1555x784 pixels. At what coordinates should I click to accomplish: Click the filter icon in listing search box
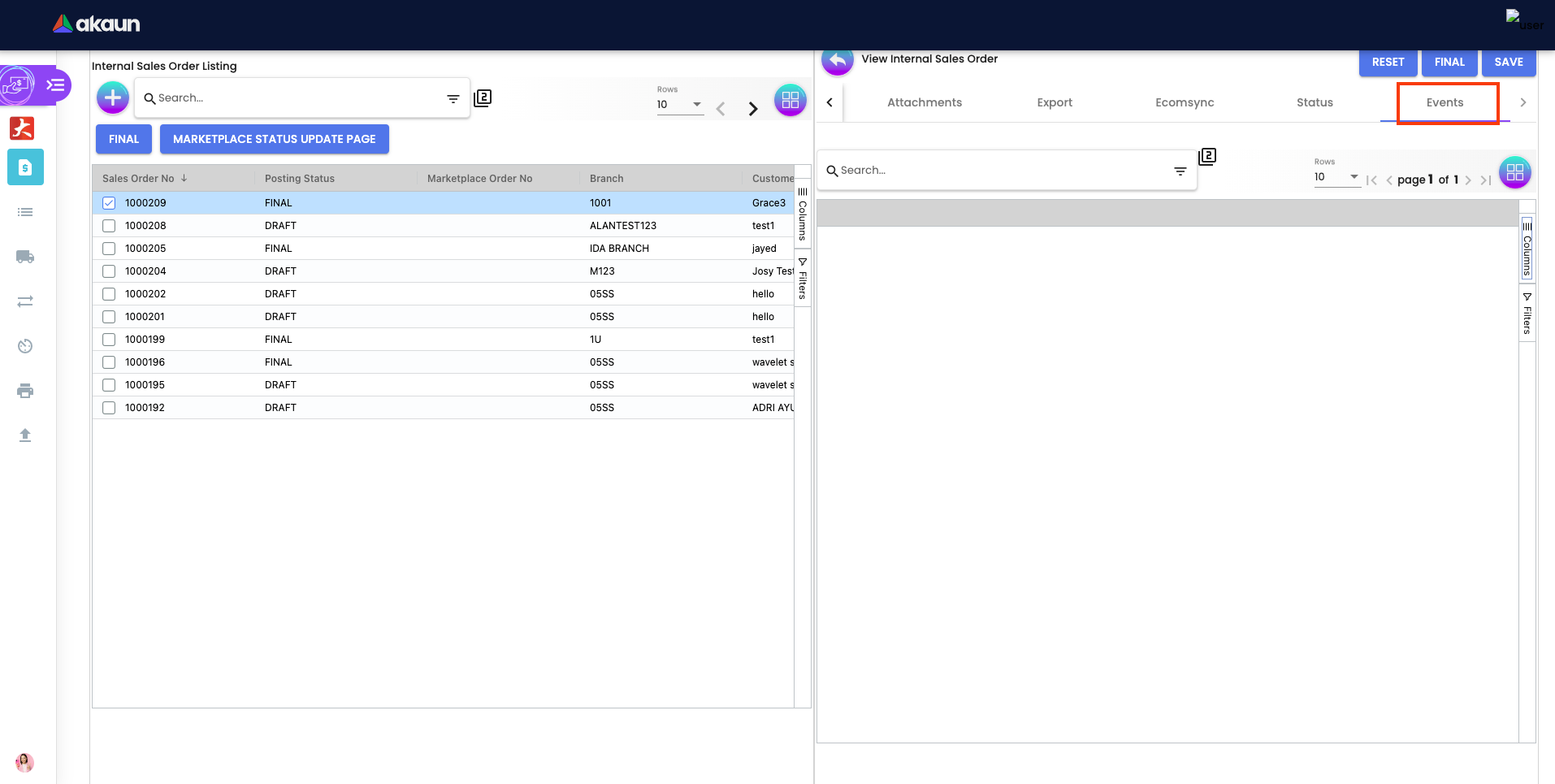[x=453, y=98]
